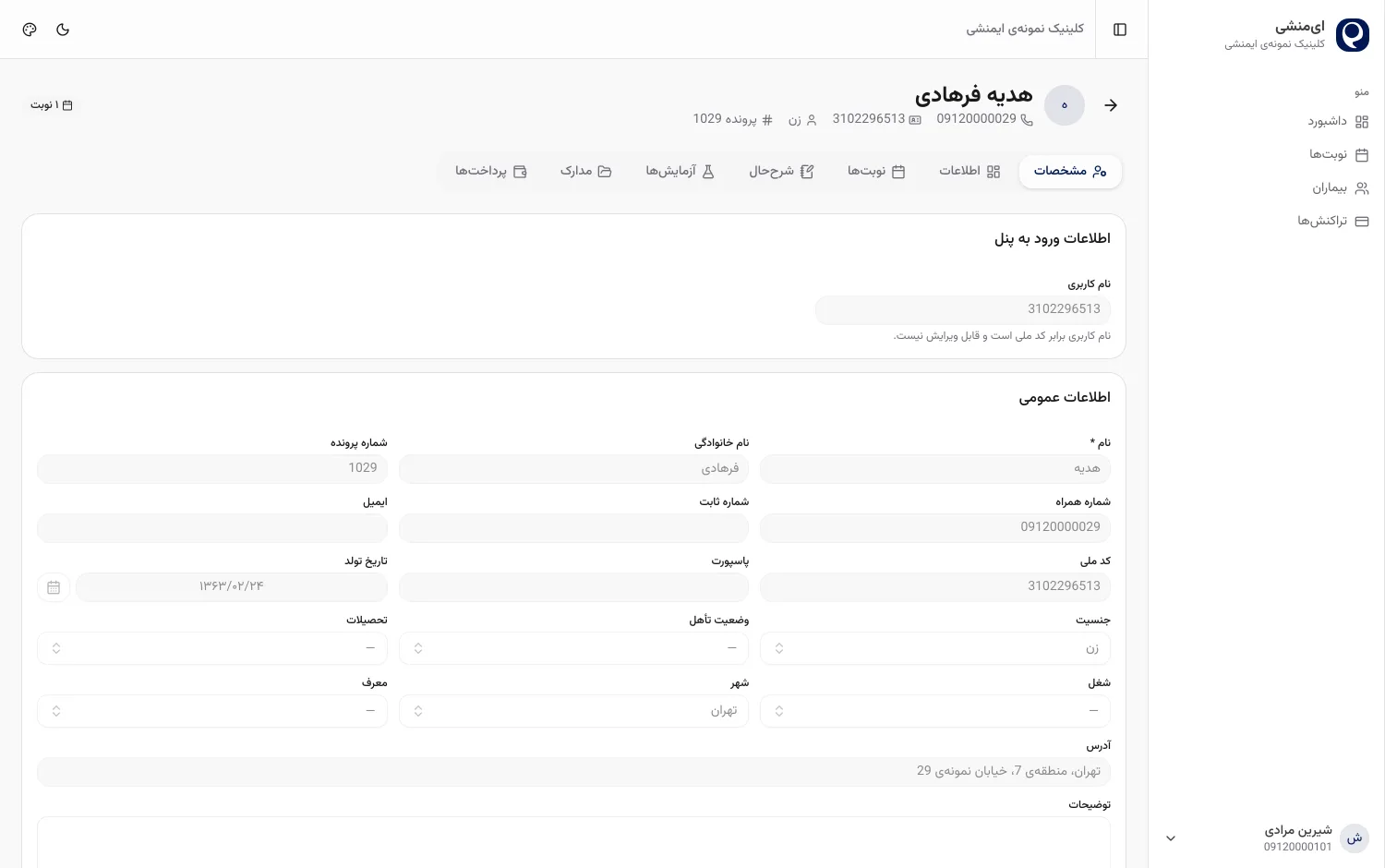The height and width of the screenshot is (868, 1385).
Task: Open the وضعیت تأهل dropdown
Action: pos(573,648)
